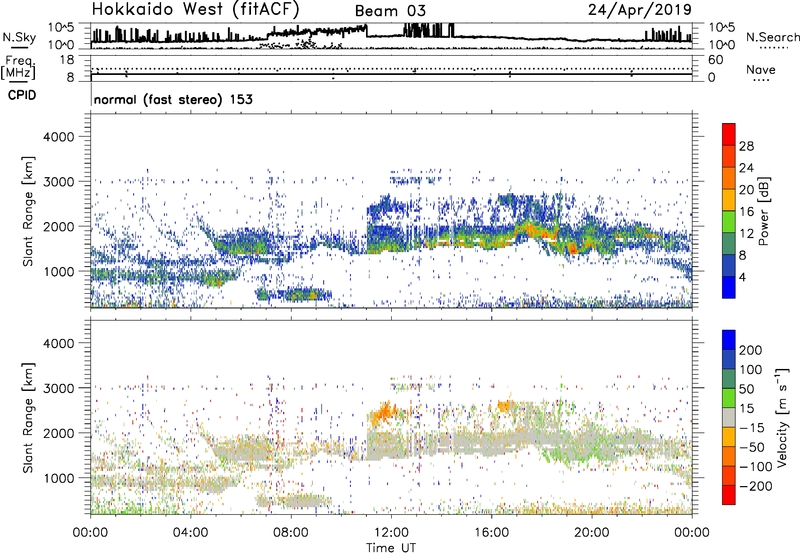Select the gray segment of Velocity color bar
Image resolution: width=800 pixels, height=554 pixels.
click(x=729, y=418)
